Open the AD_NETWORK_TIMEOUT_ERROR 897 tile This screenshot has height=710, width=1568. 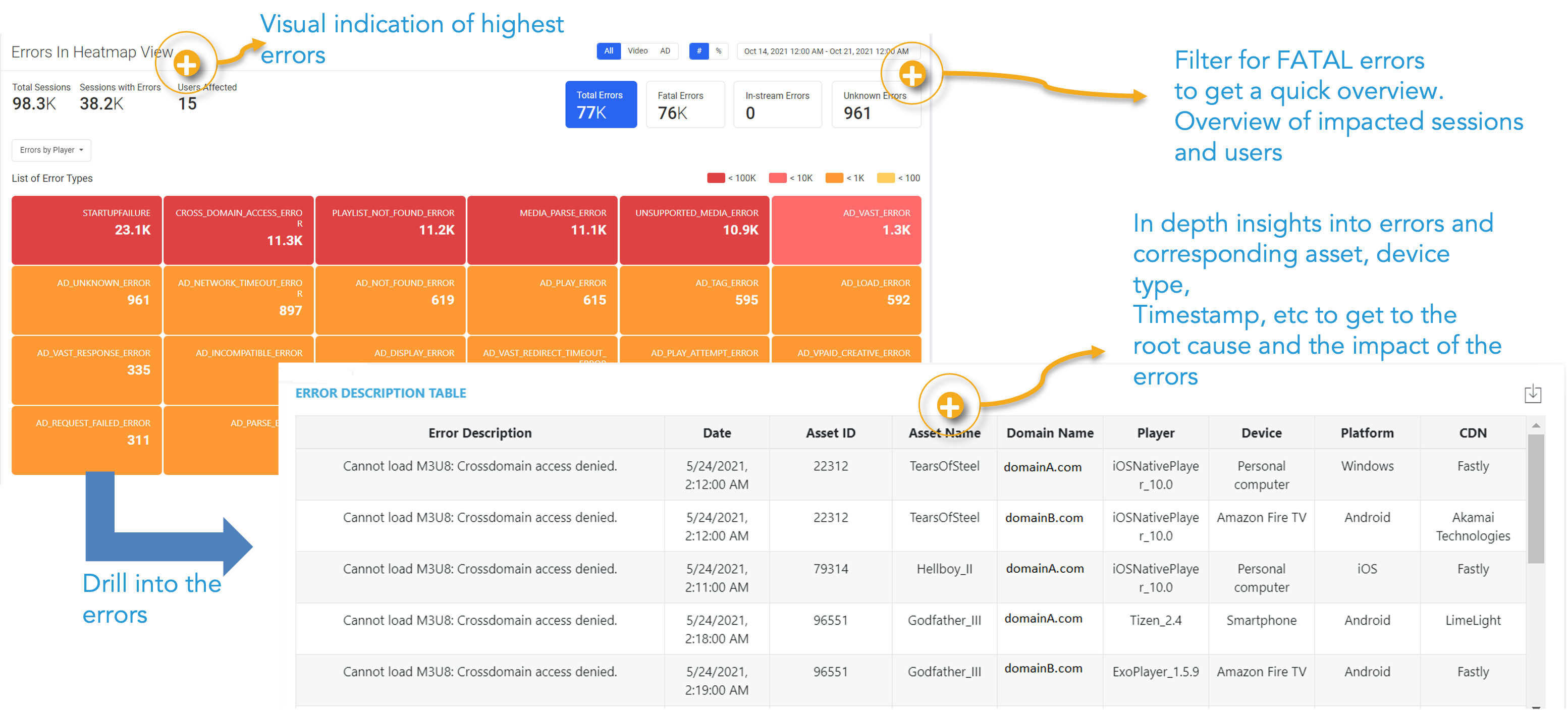239,300
